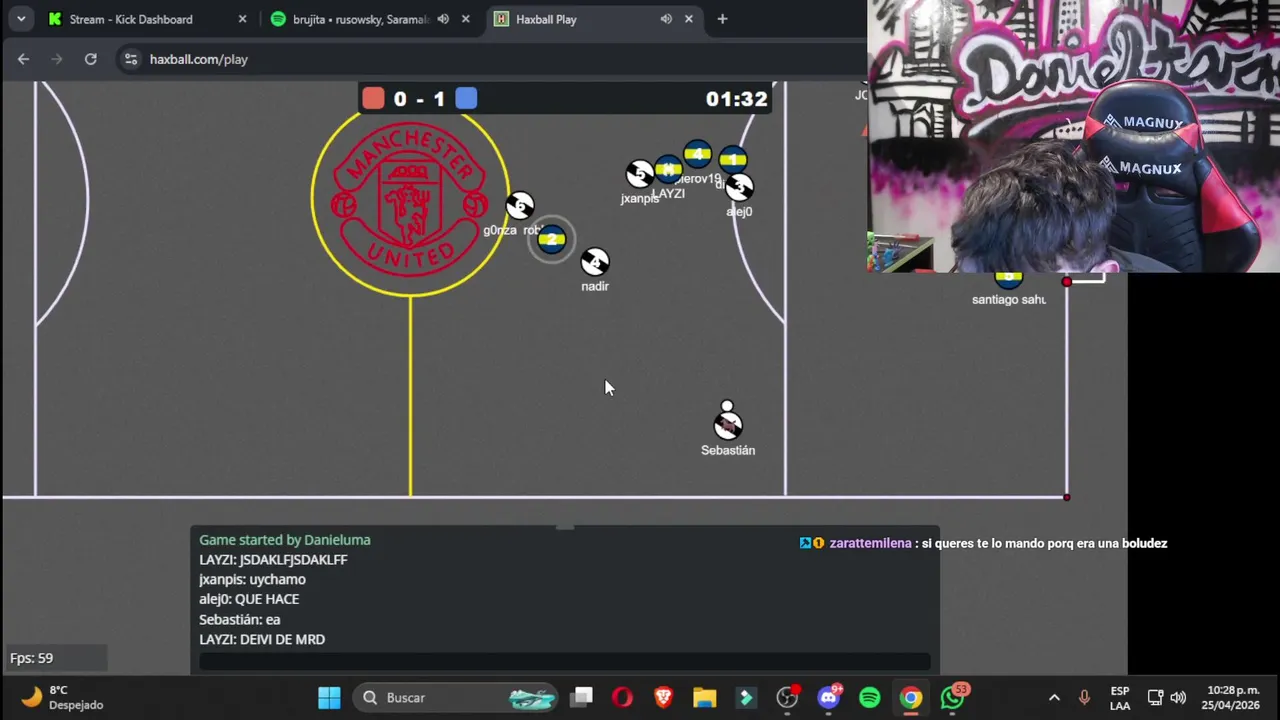
Task: Go forward in browser history
Action: pos(57,59)
